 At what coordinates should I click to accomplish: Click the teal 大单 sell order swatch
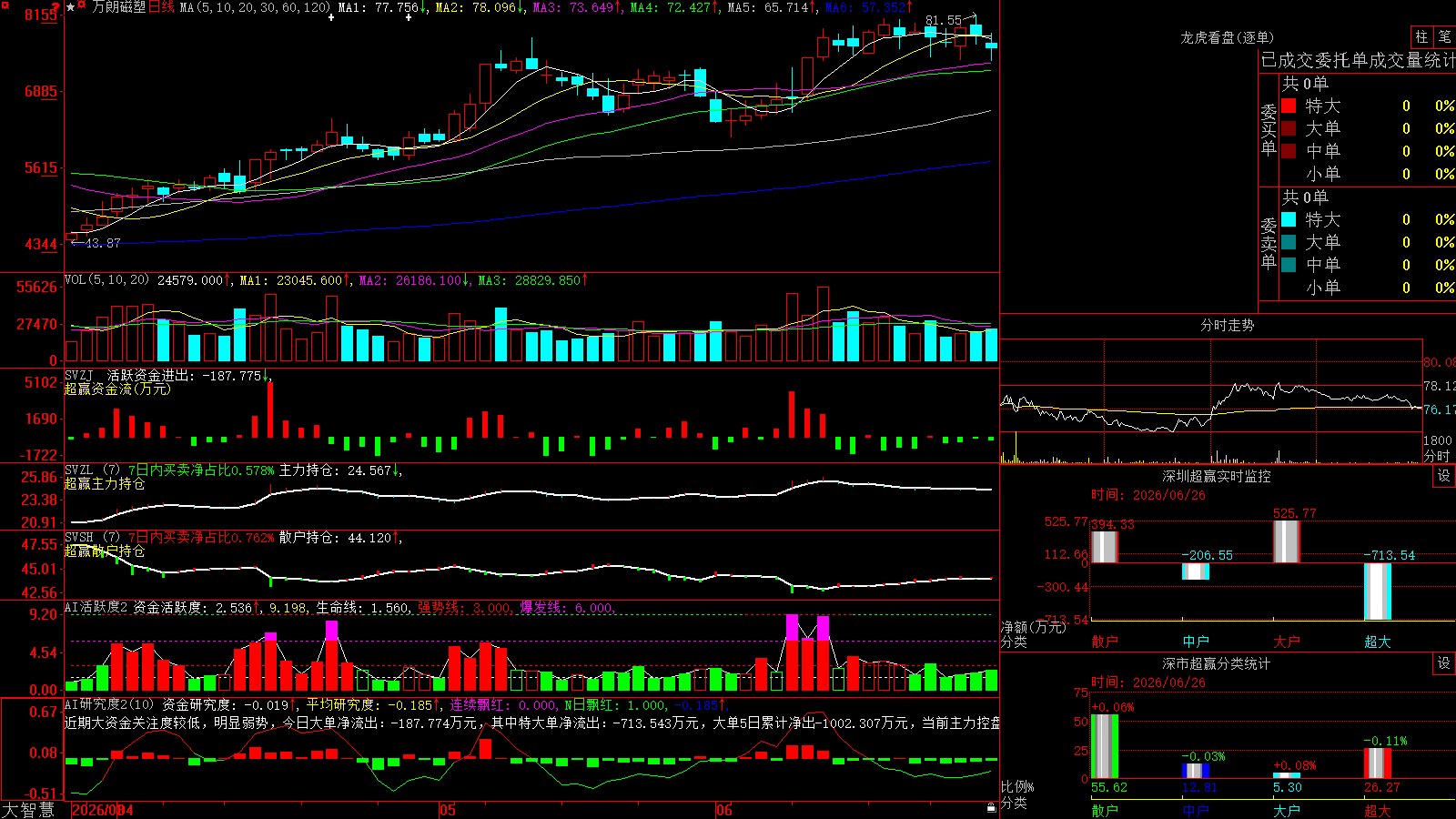click(1289, 242)
